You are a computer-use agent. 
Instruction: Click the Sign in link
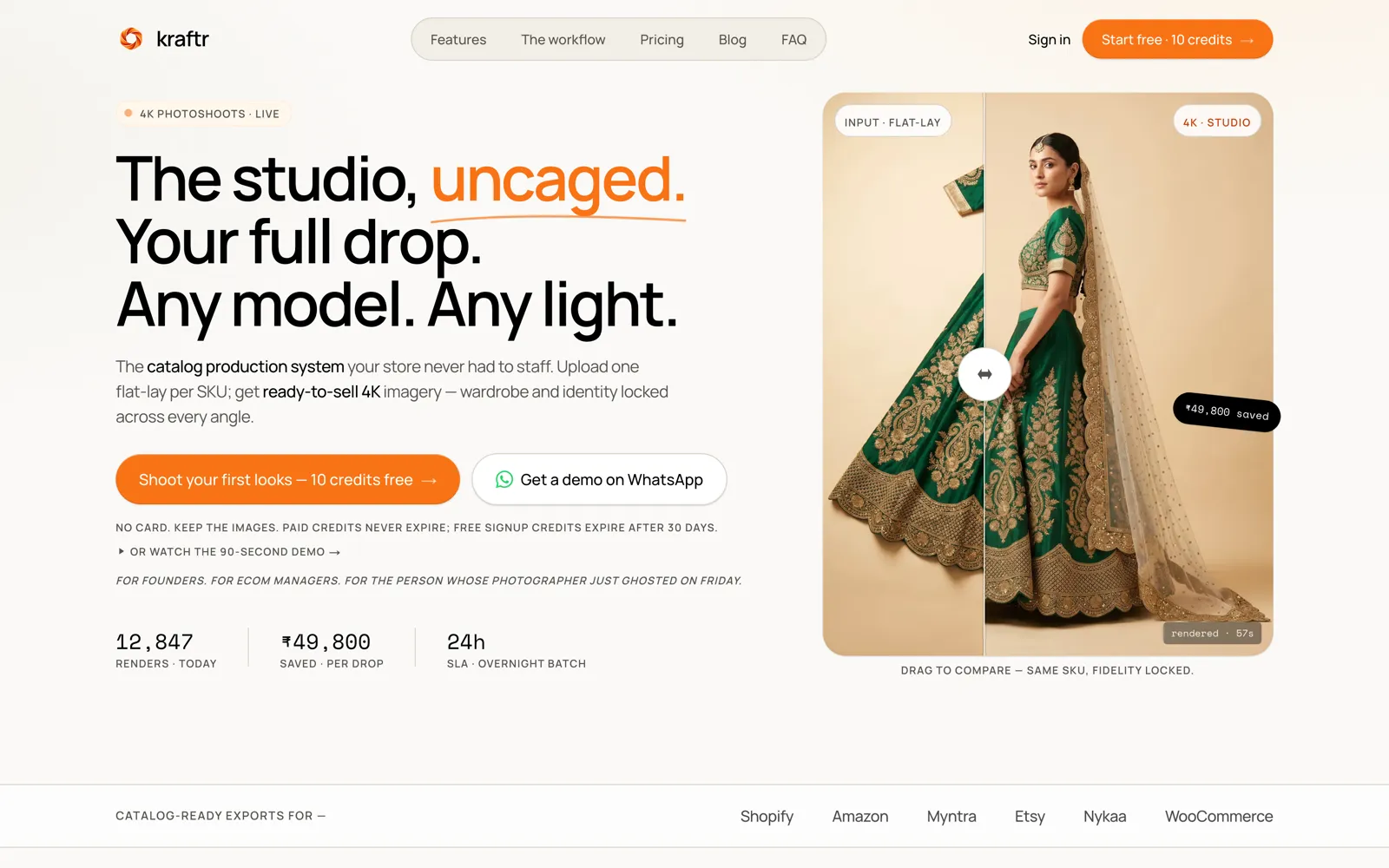[x=1049, y=40]
